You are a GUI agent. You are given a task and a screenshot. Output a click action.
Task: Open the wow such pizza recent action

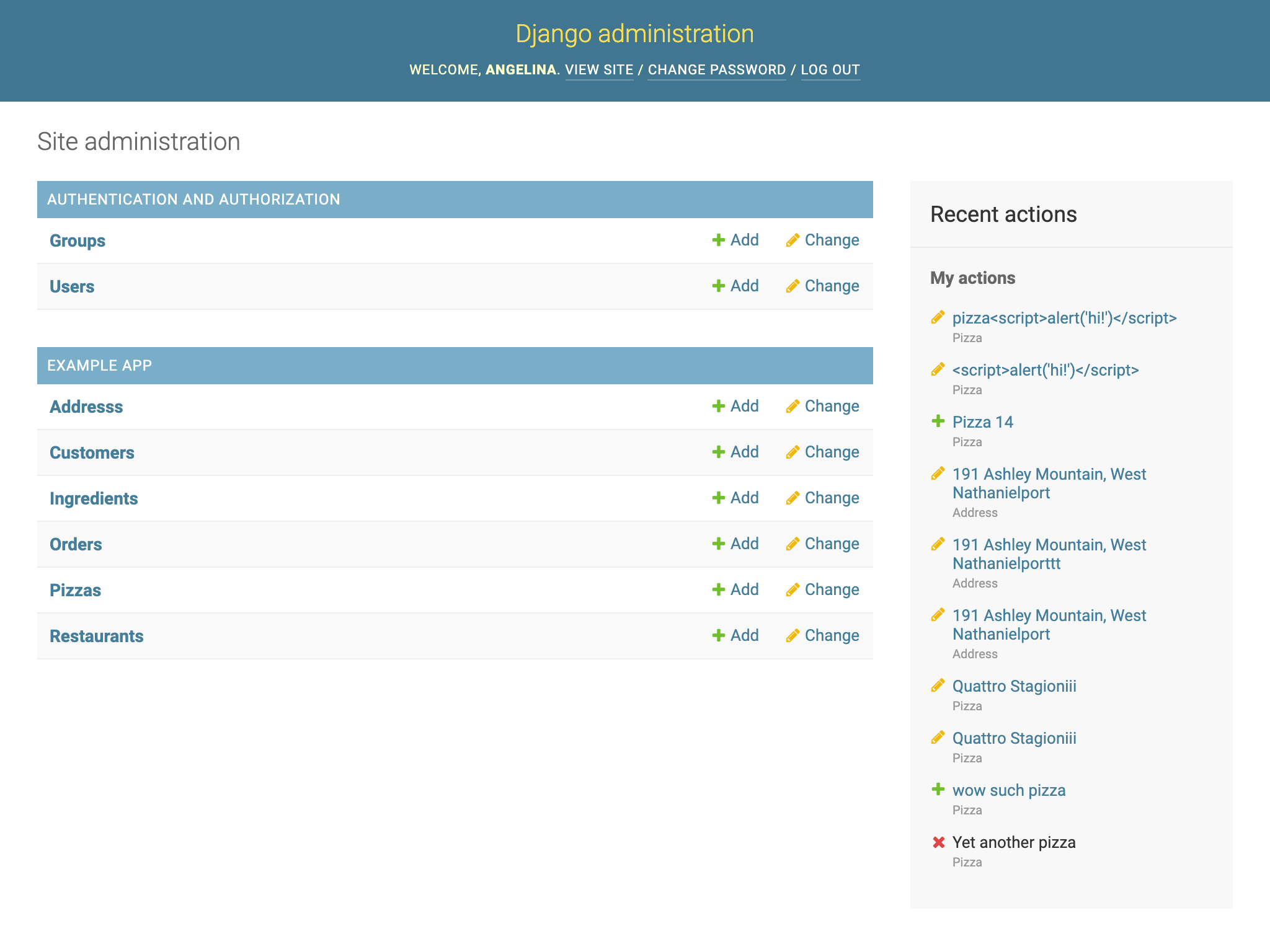pyautogui.click(x=1009, y=790)
